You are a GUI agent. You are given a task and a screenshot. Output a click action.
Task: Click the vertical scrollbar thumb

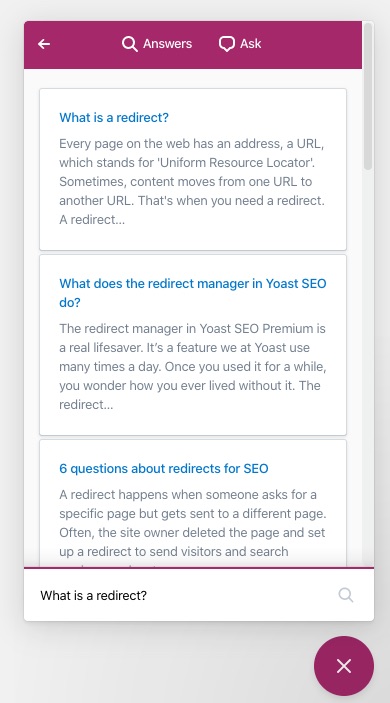click(368, 96)
